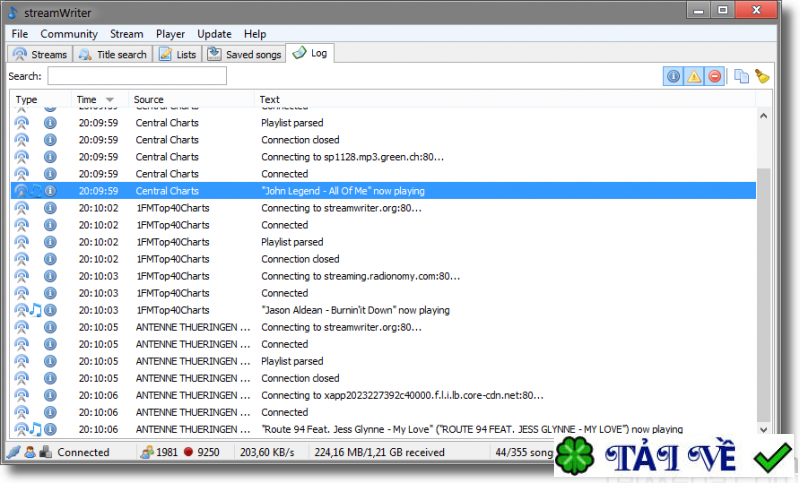
Task: Open the Player menu
Action: (170, 34)
